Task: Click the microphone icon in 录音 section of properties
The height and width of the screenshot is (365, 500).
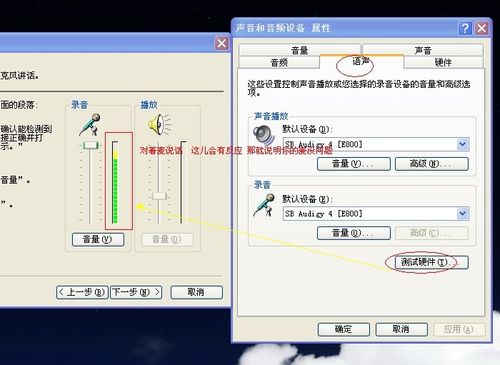Action: pos(264,205)
